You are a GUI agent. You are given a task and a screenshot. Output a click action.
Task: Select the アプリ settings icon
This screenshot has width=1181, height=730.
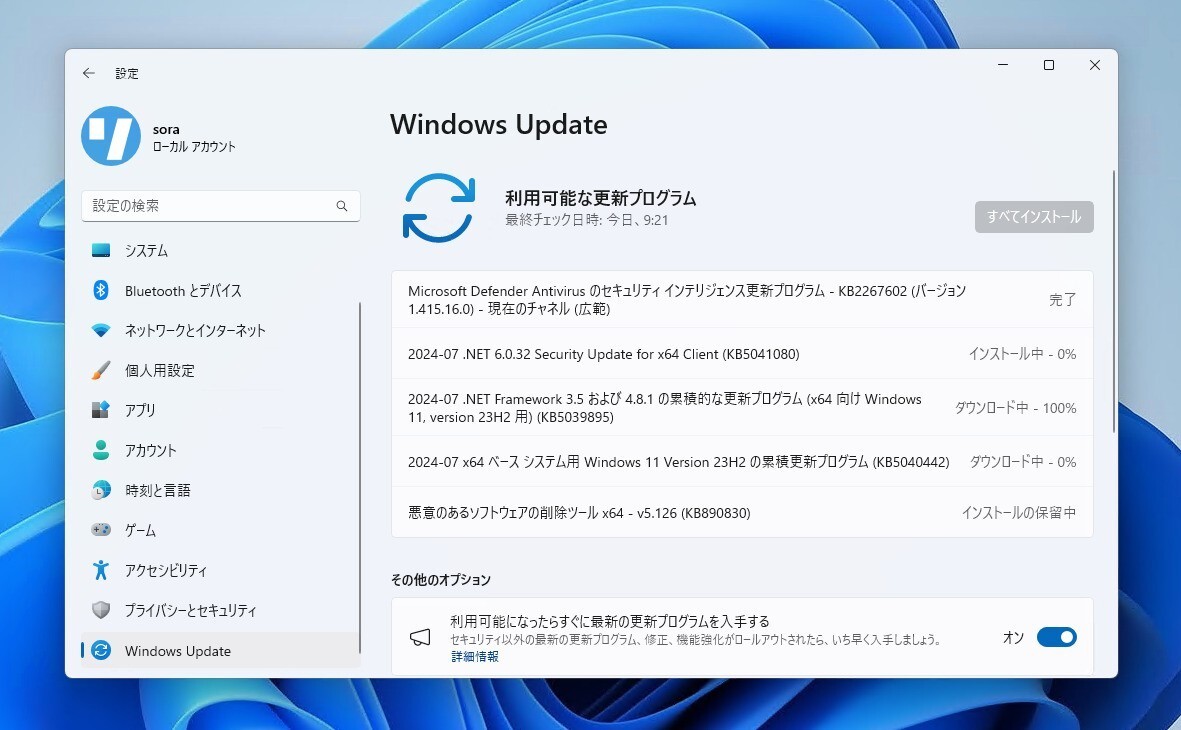coord(100,410)
